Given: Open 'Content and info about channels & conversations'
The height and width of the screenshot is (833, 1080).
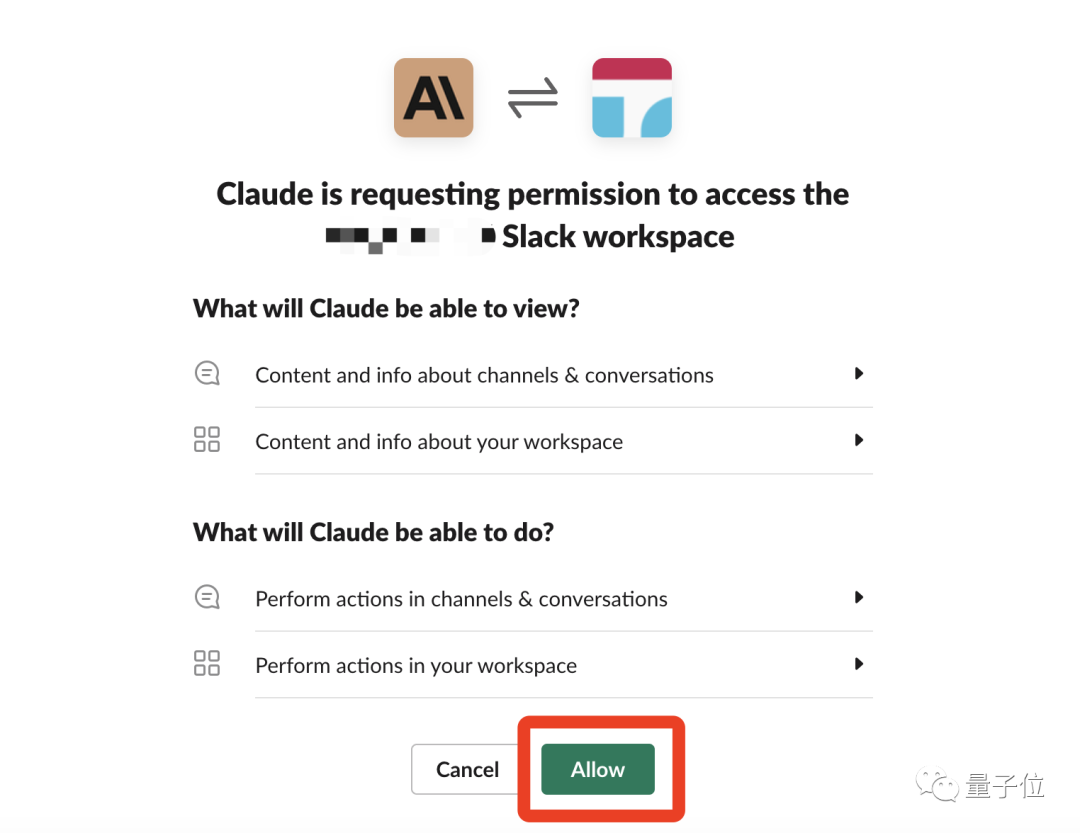Looking at the screenshot, I should tap(484, 375).
